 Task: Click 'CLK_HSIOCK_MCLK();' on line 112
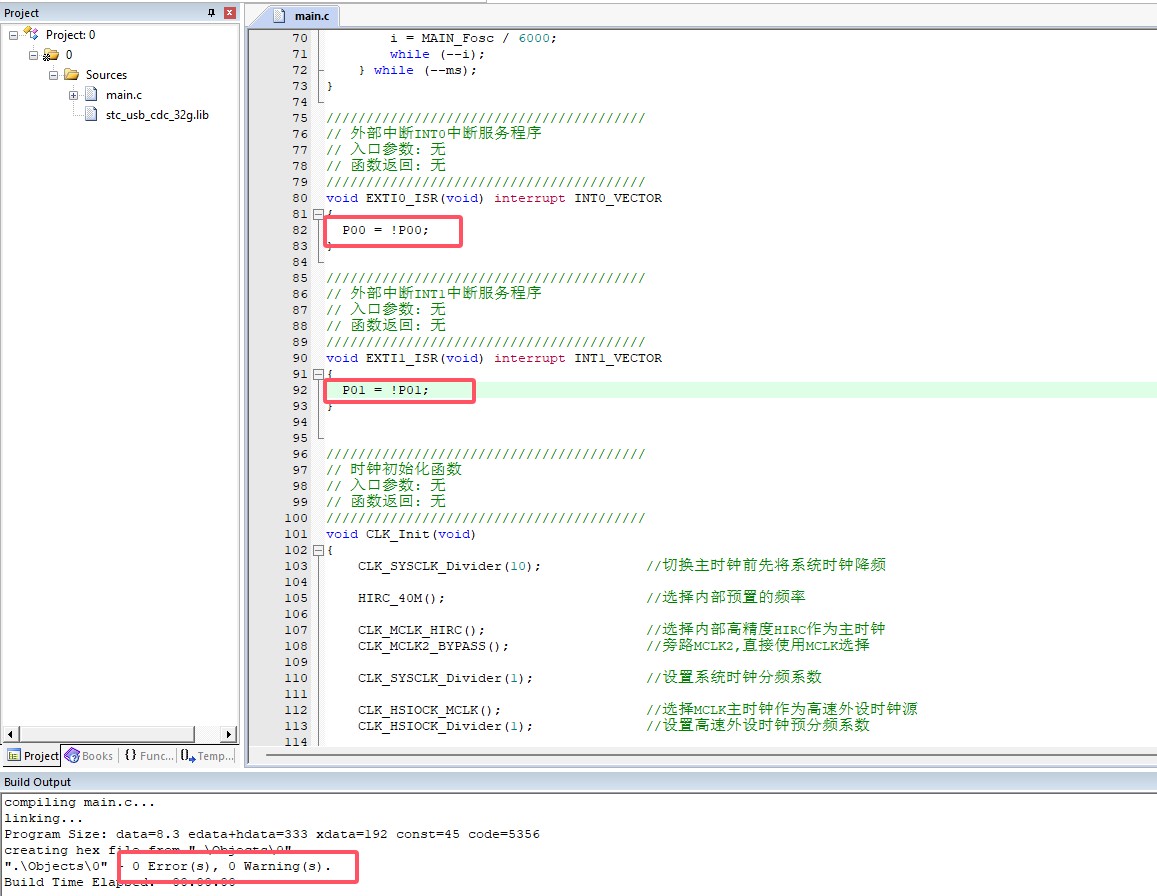tap(429, 710)
